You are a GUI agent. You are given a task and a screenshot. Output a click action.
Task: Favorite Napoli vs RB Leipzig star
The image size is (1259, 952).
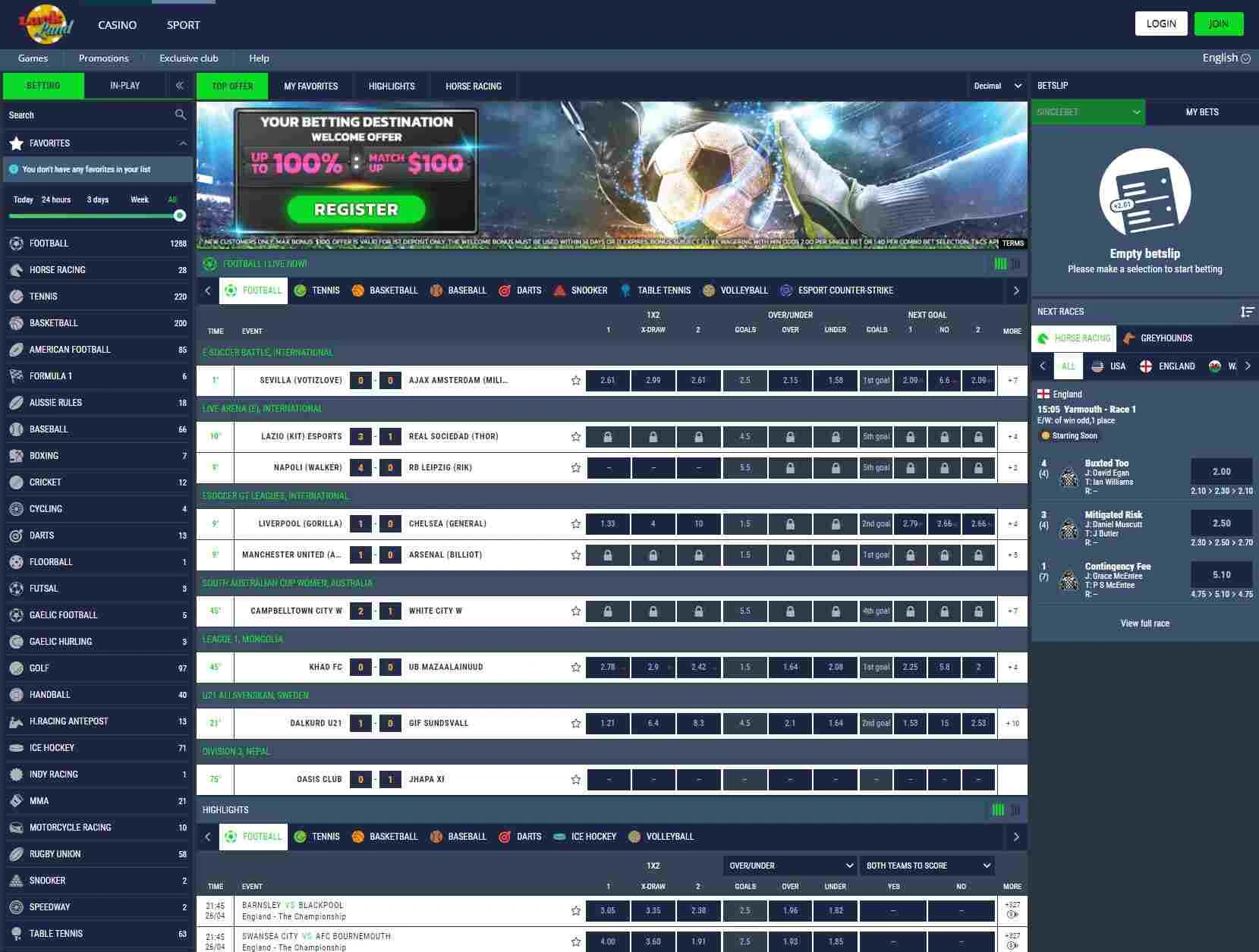(576, 468)
